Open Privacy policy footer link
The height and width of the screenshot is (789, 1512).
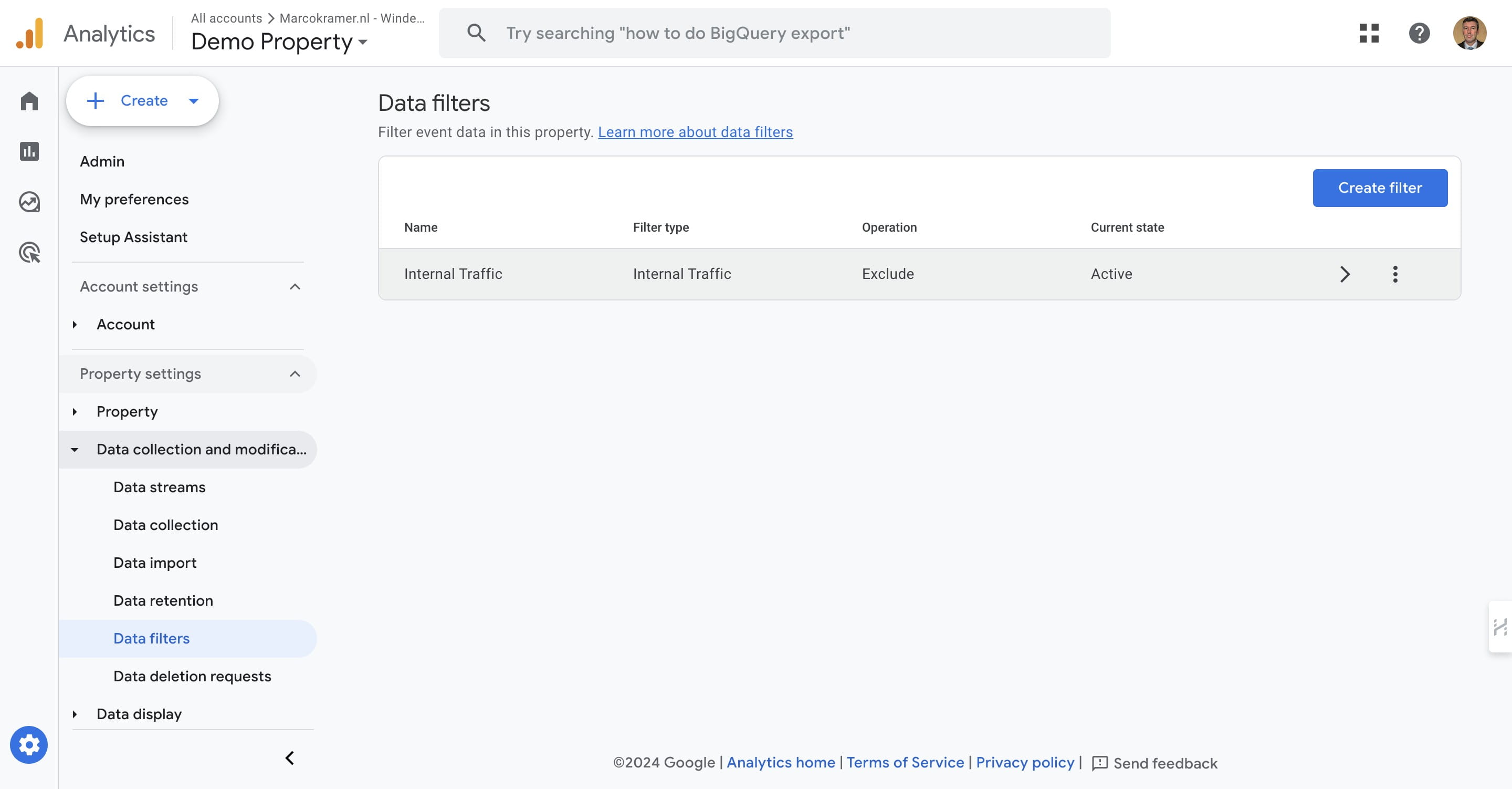pos(1025,763)
